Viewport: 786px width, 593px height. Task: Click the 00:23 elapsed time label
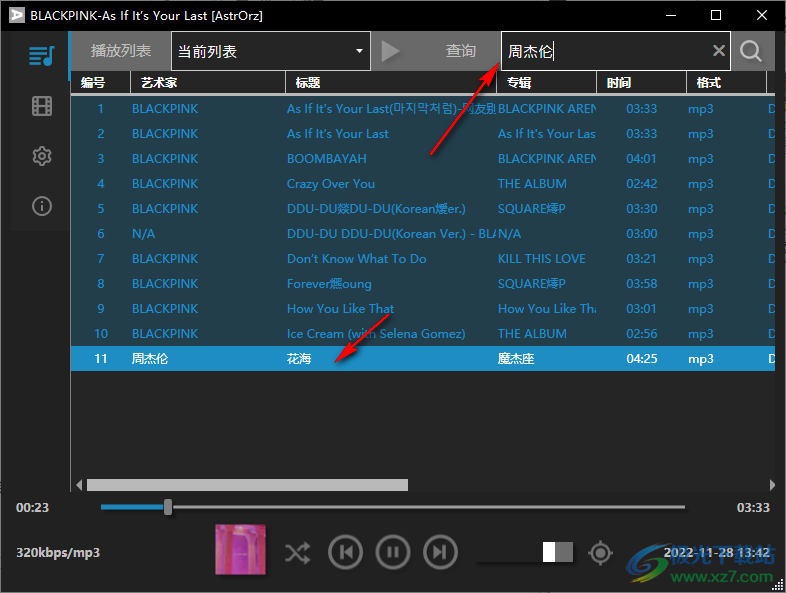click(x=32, y=507)
